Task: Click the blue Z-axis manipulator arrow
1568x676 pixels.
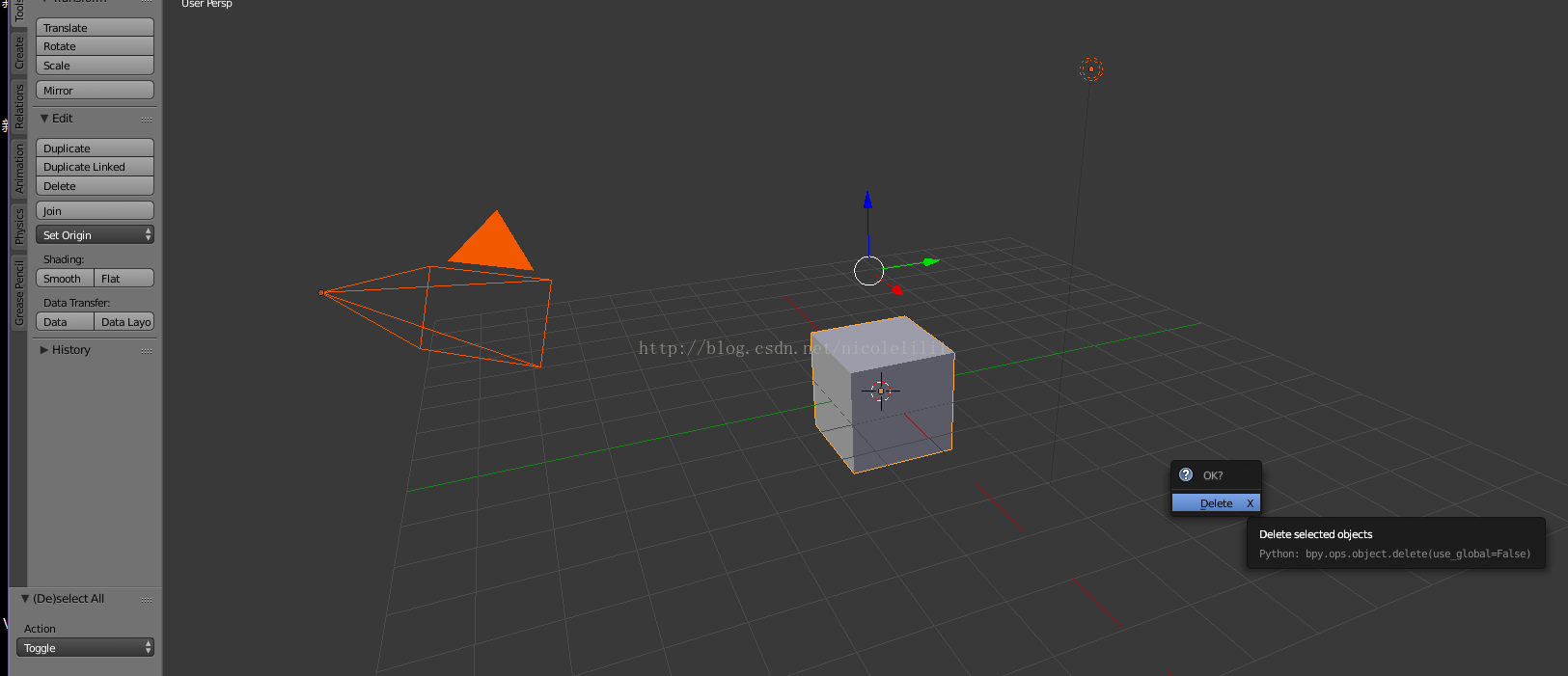Action: pyautogui.click(x=867, y=200)
